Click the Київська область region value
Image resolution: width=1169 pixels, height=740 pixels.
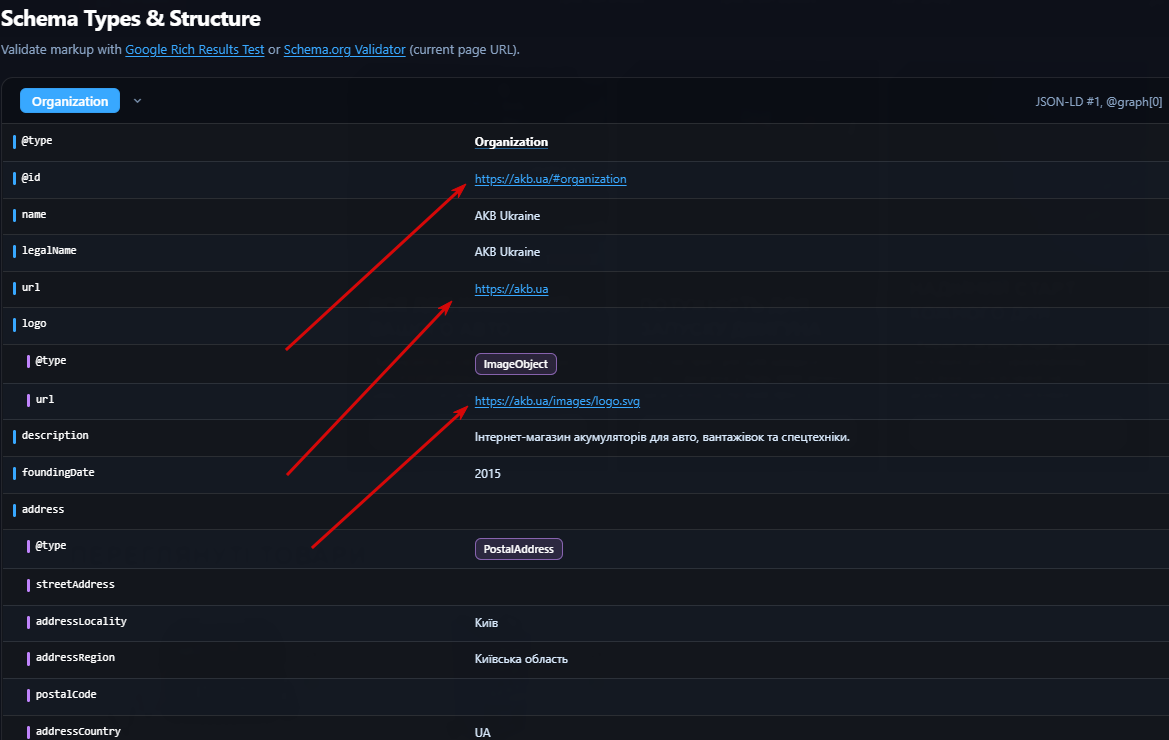point(521,659)
